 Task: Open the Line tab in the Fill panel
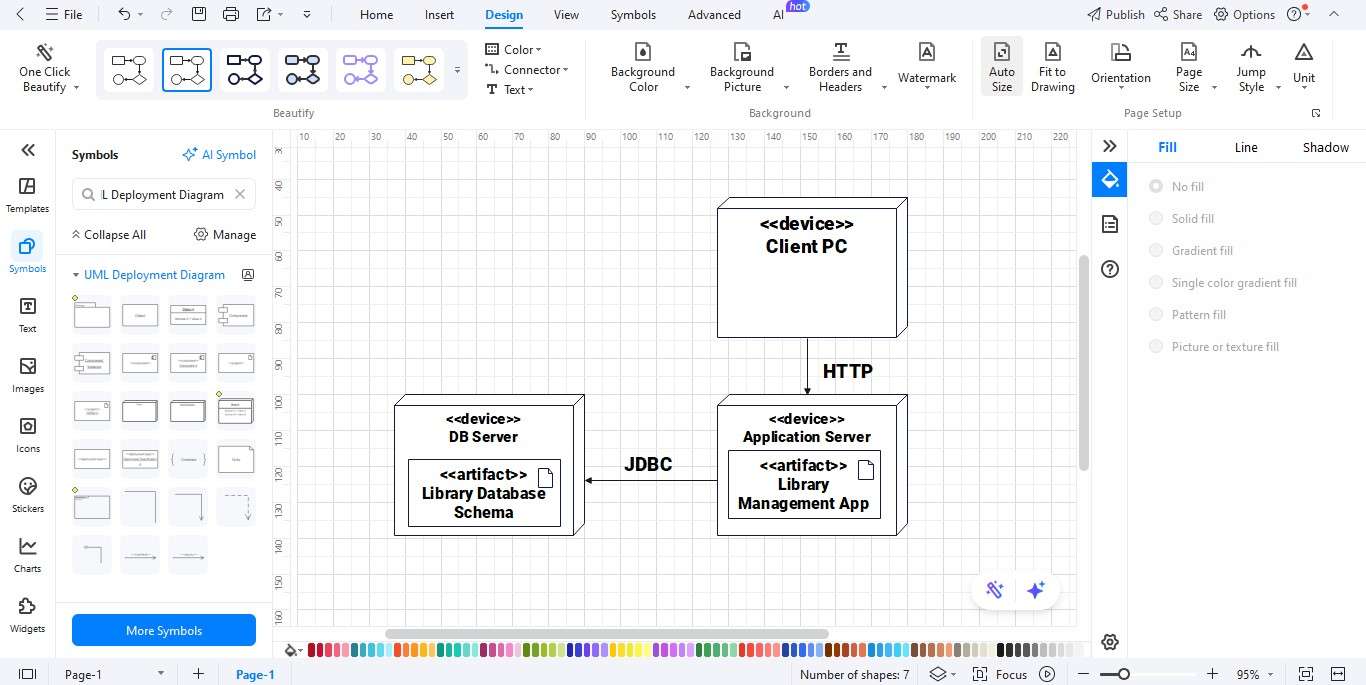coord(1246,147)
